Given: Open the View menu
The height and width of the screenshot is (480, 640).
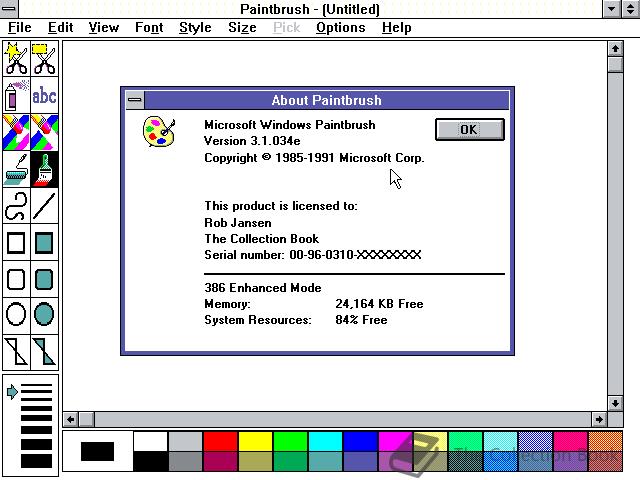Looking at the screenshot, I should (x=104, y=27).
